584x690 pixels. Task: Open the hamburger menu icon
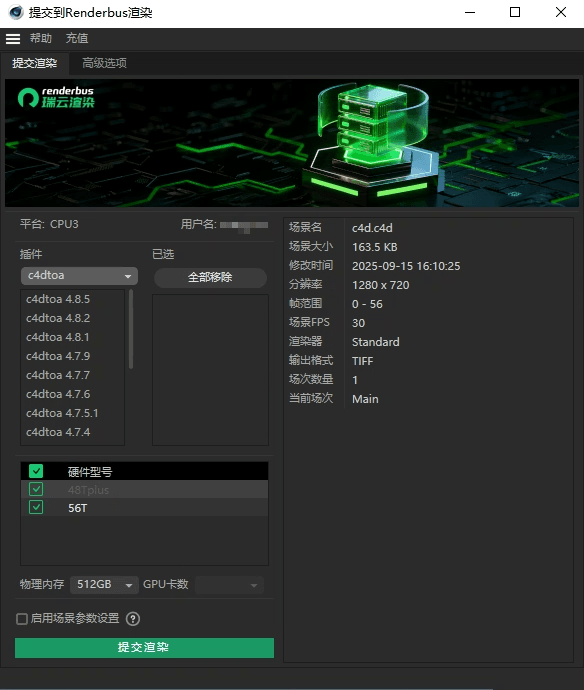tap(13, 39)
